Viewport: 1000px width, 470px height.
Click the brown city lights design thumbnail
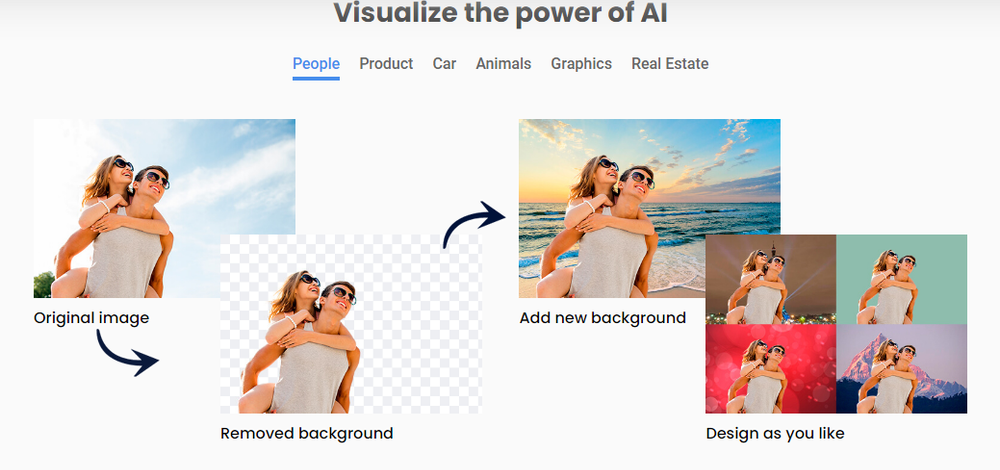[770, 279]
